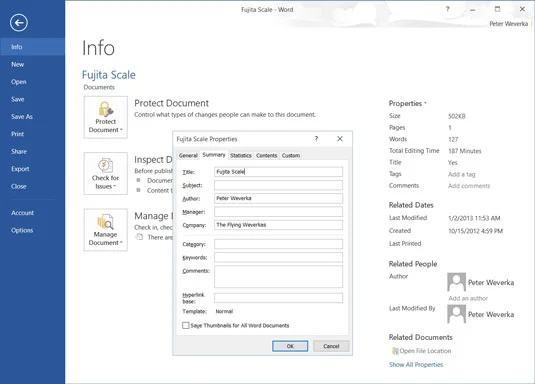Click the Show All Properties link
The height and width of the screenshot is (384, 535).
click(416, 365)
